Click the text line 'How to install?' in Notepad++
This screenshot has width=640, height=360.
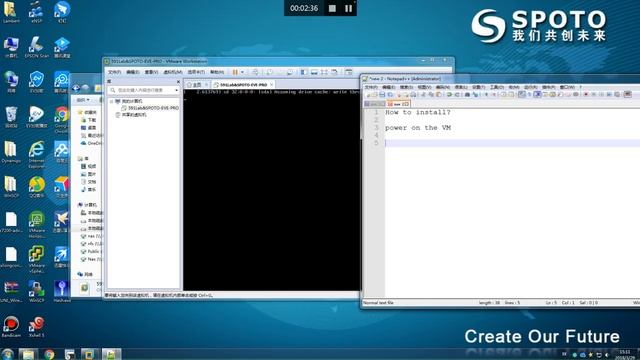pyautogui.click(x=418, y=112)
